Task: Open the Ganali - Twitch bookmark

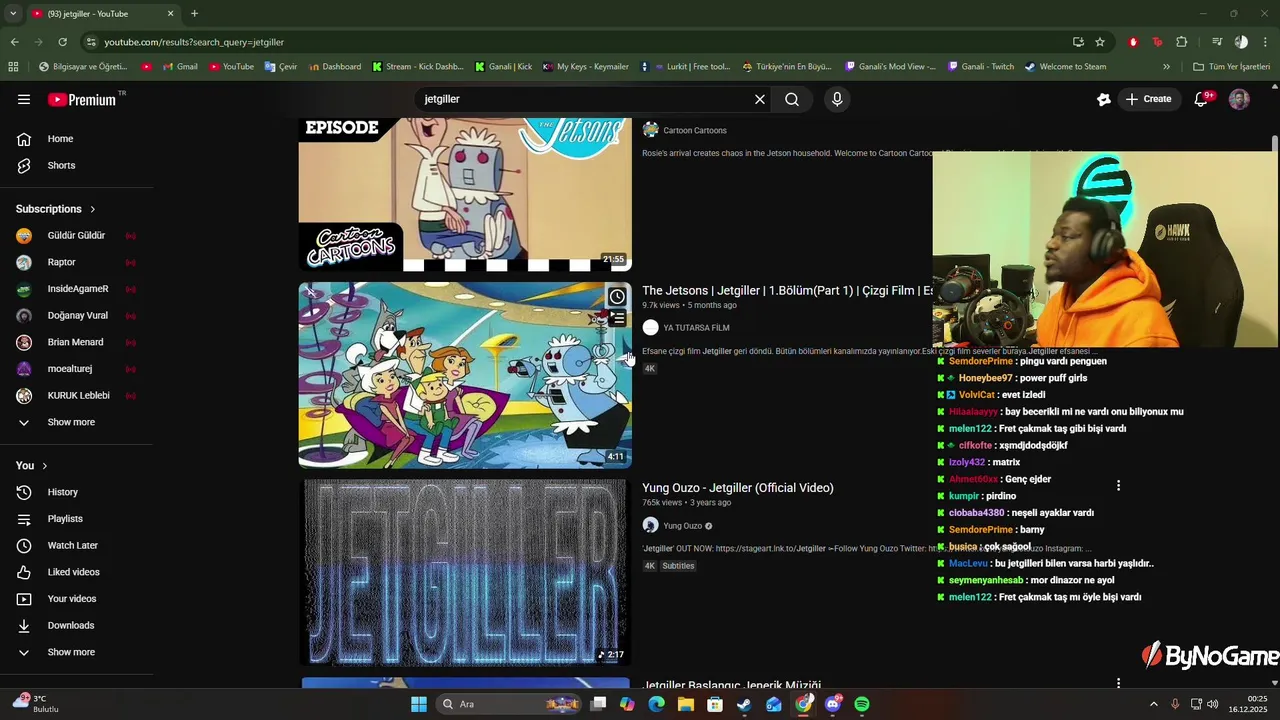Action: (x=979, y=67)
